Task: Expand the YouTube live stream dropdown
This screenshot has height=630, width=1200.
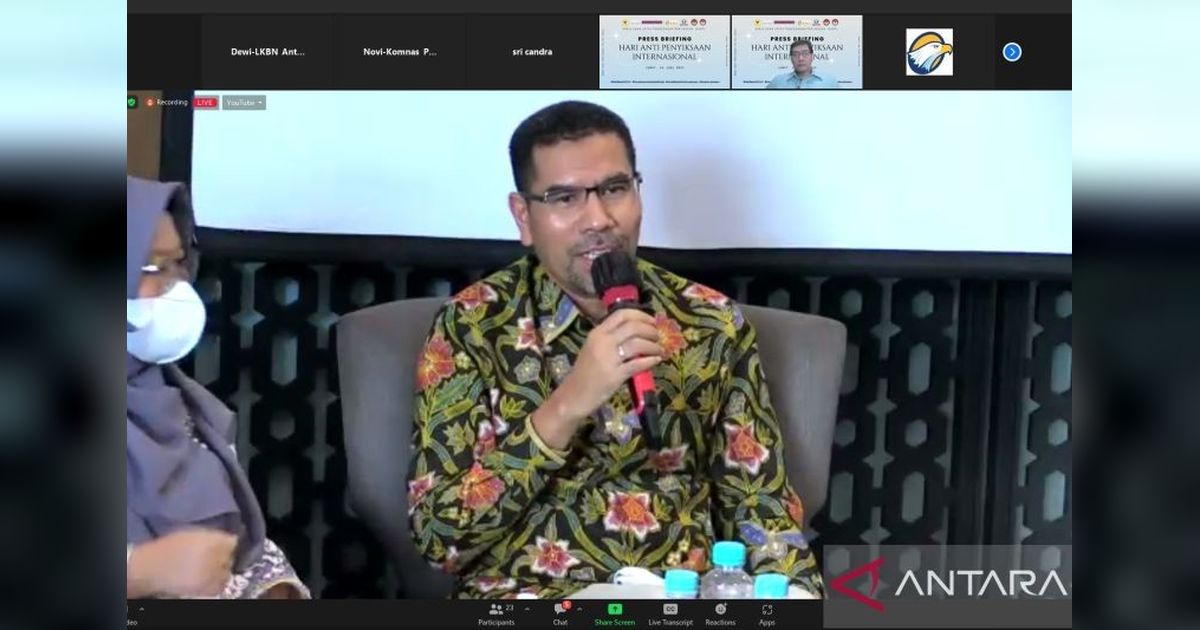Action: pyautogui.click(x=244, y=102)
